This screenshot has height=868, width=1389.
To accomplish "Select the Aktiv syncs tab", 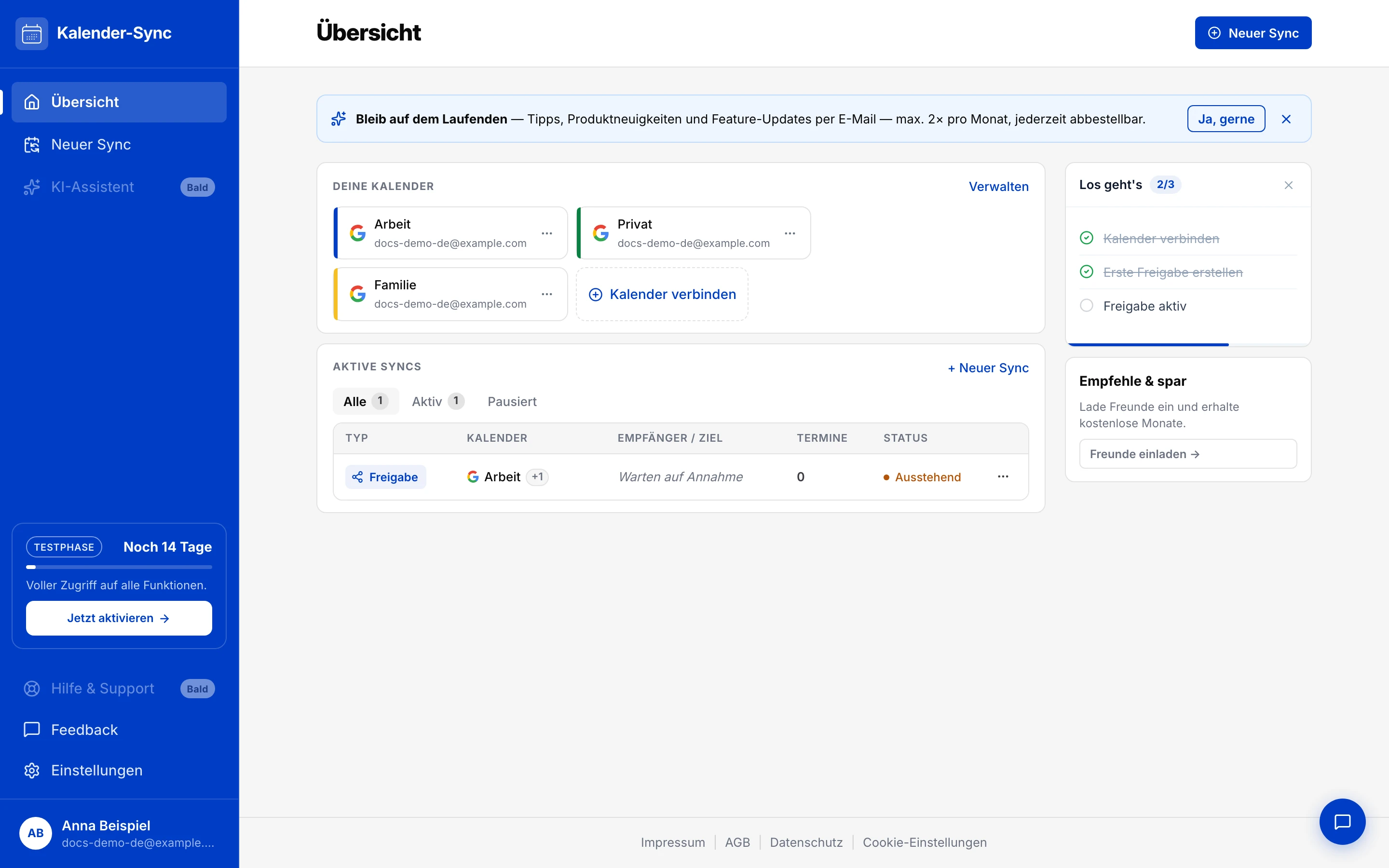I will pyautogui.click(x=438, y=401).
